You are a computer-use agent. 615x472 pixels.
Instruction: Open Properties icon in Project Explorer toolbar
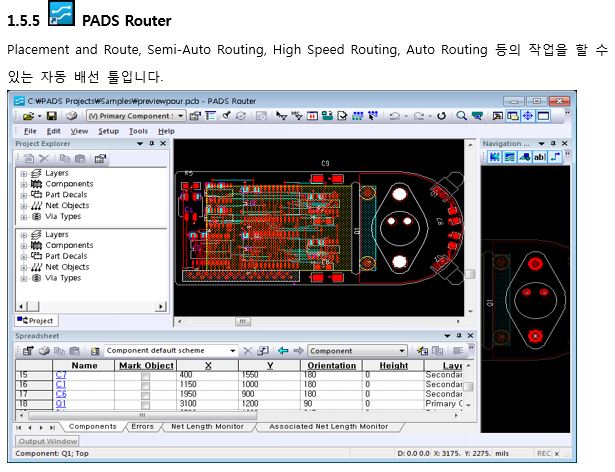pos(100,159)
